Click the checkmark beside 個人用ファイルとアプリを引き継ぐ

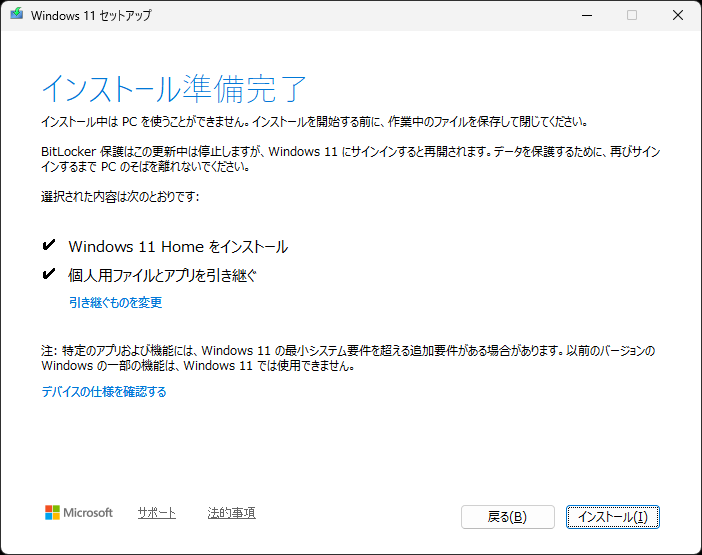(48, 273)
